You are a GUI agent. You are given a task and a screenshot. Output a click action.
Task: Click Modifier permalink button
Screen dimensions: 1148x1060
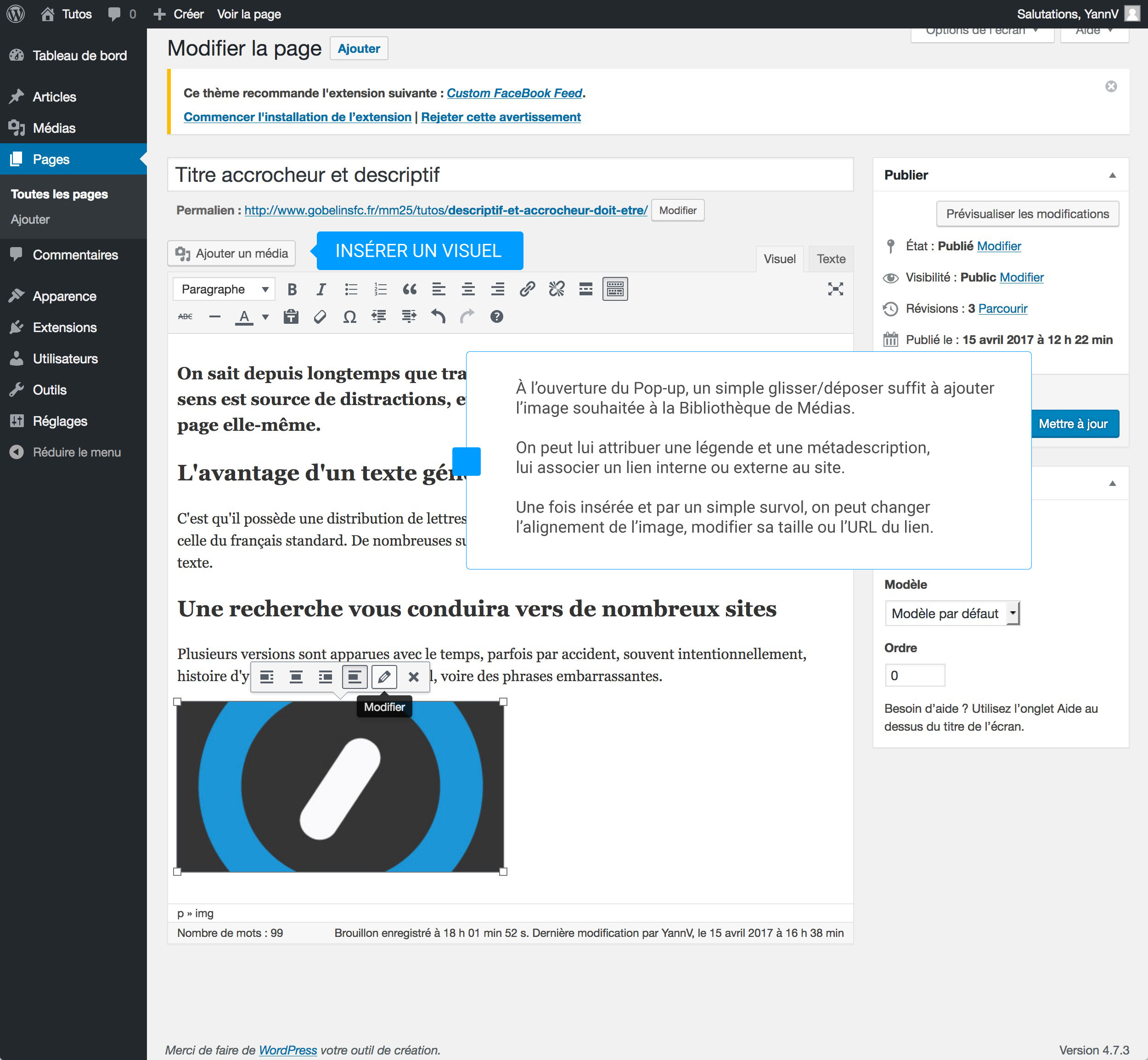tap(678, 210)
